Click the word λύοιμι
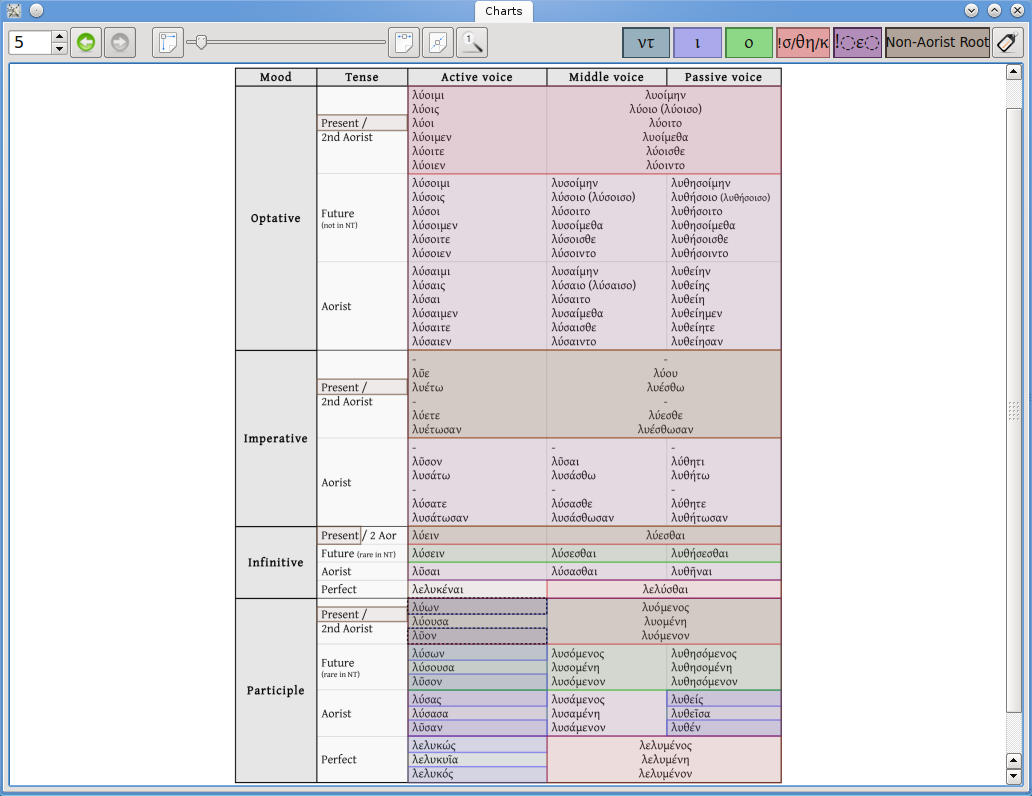The image size is (1032, 796). [x=428, y=95]
